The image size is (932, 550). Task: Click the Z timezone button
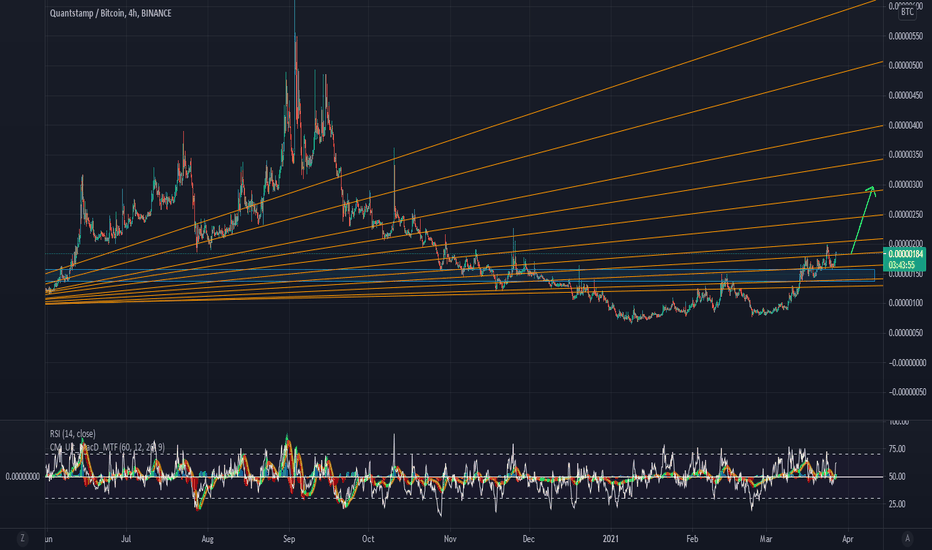[23, 538]
